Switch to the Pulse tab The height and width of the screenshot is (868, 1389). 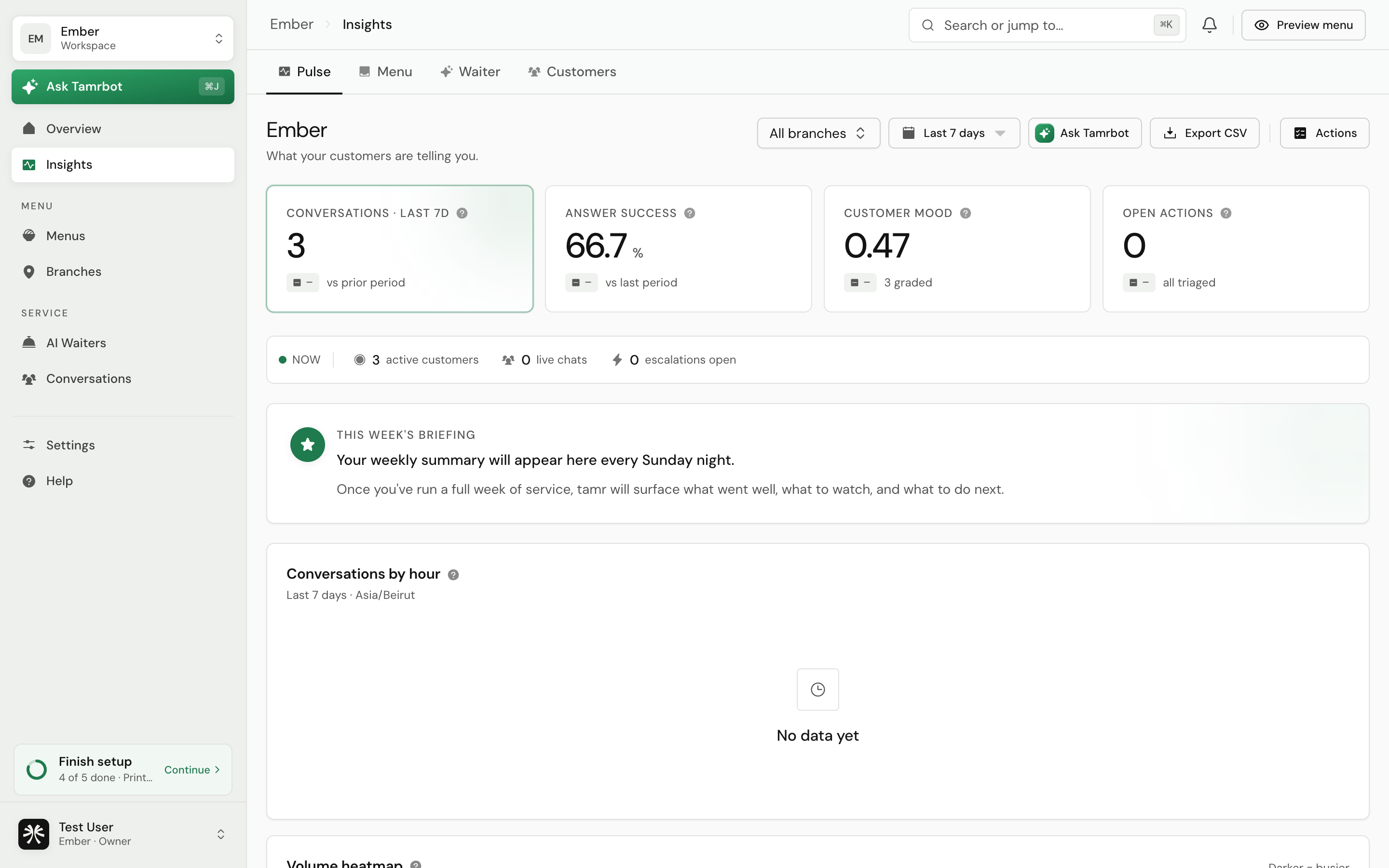304,72
